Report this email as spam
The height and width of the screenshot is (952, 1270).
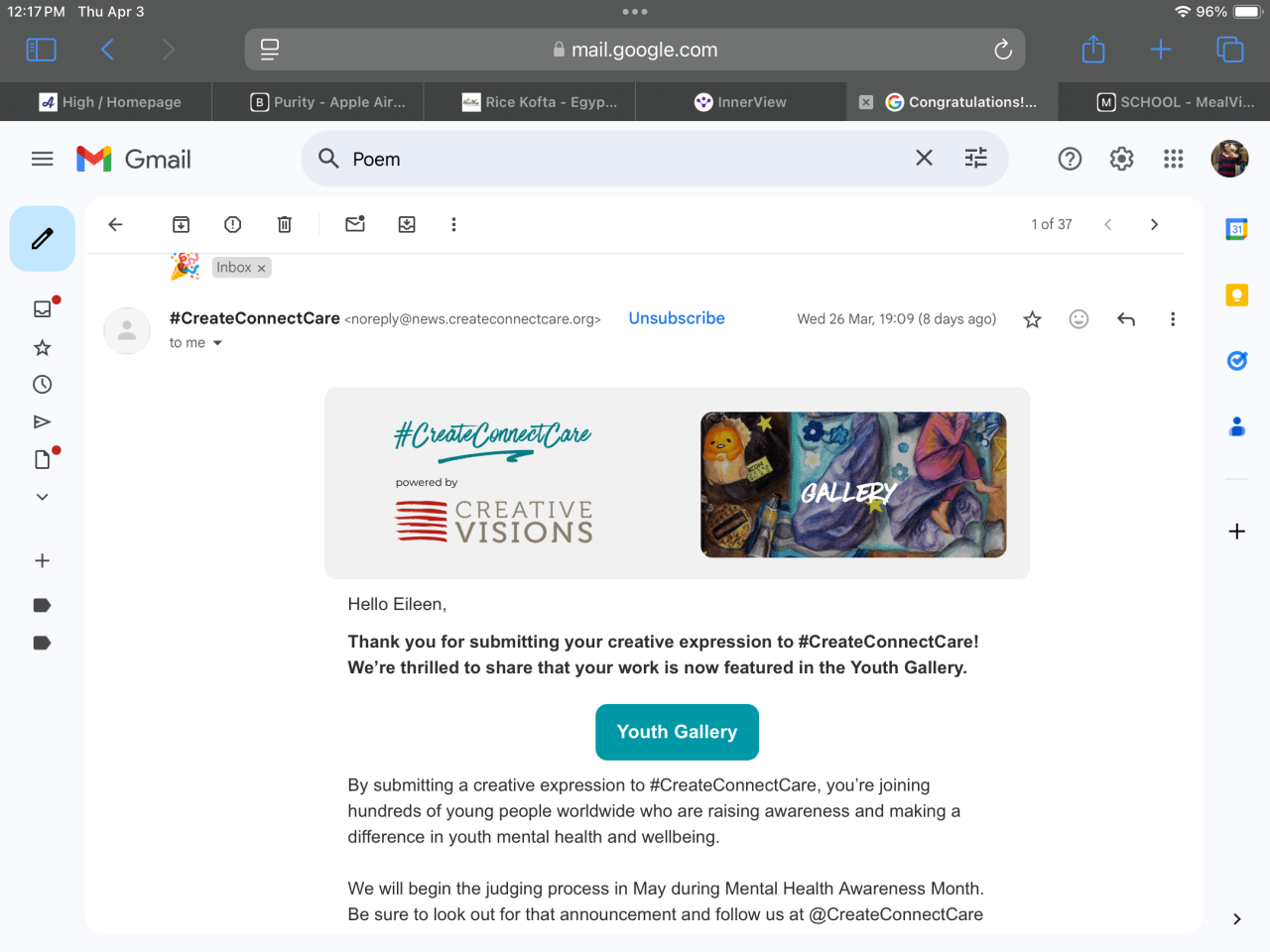click(232, 224)
